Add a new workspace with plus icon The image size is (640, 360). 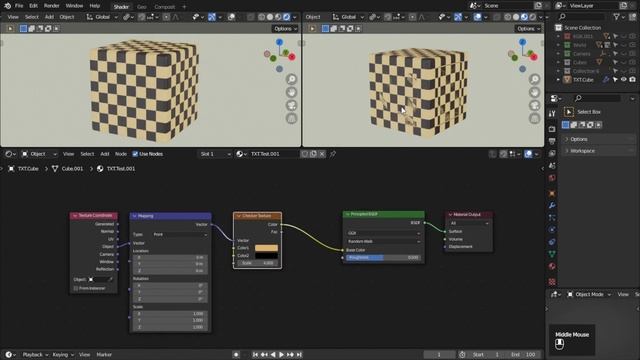[x=184, y=7]
